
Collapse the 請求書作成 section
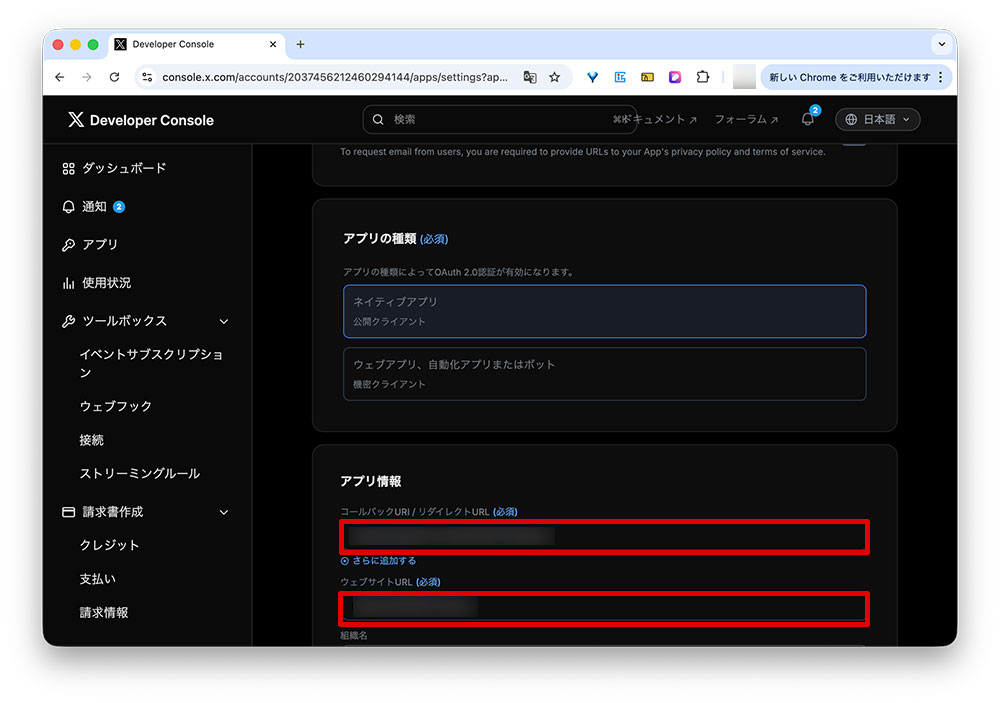pyautogui.click(x=222, y=511)
